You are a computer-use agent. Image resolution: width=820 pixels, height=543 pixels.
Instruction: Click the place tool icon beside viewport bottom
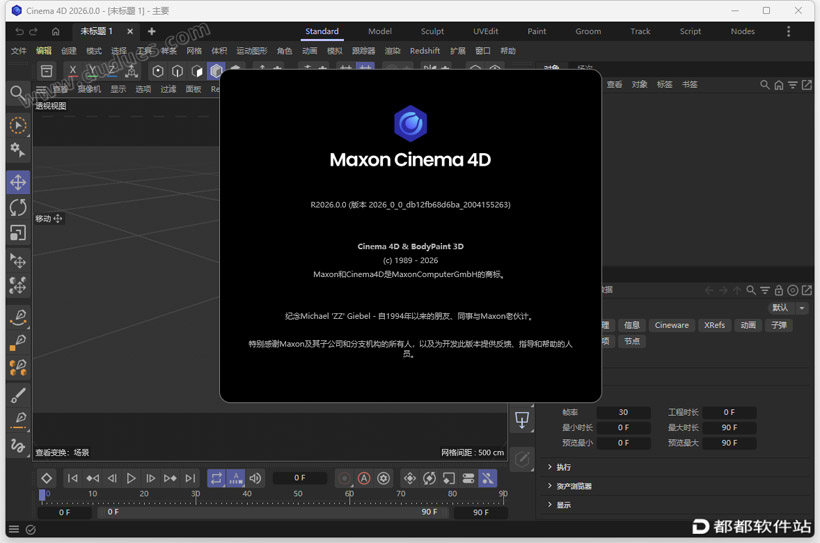pos(522,420)
